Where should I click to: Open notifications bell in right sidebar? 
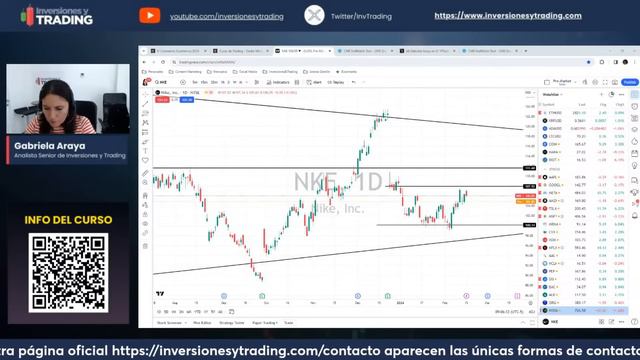pos(634,215)
